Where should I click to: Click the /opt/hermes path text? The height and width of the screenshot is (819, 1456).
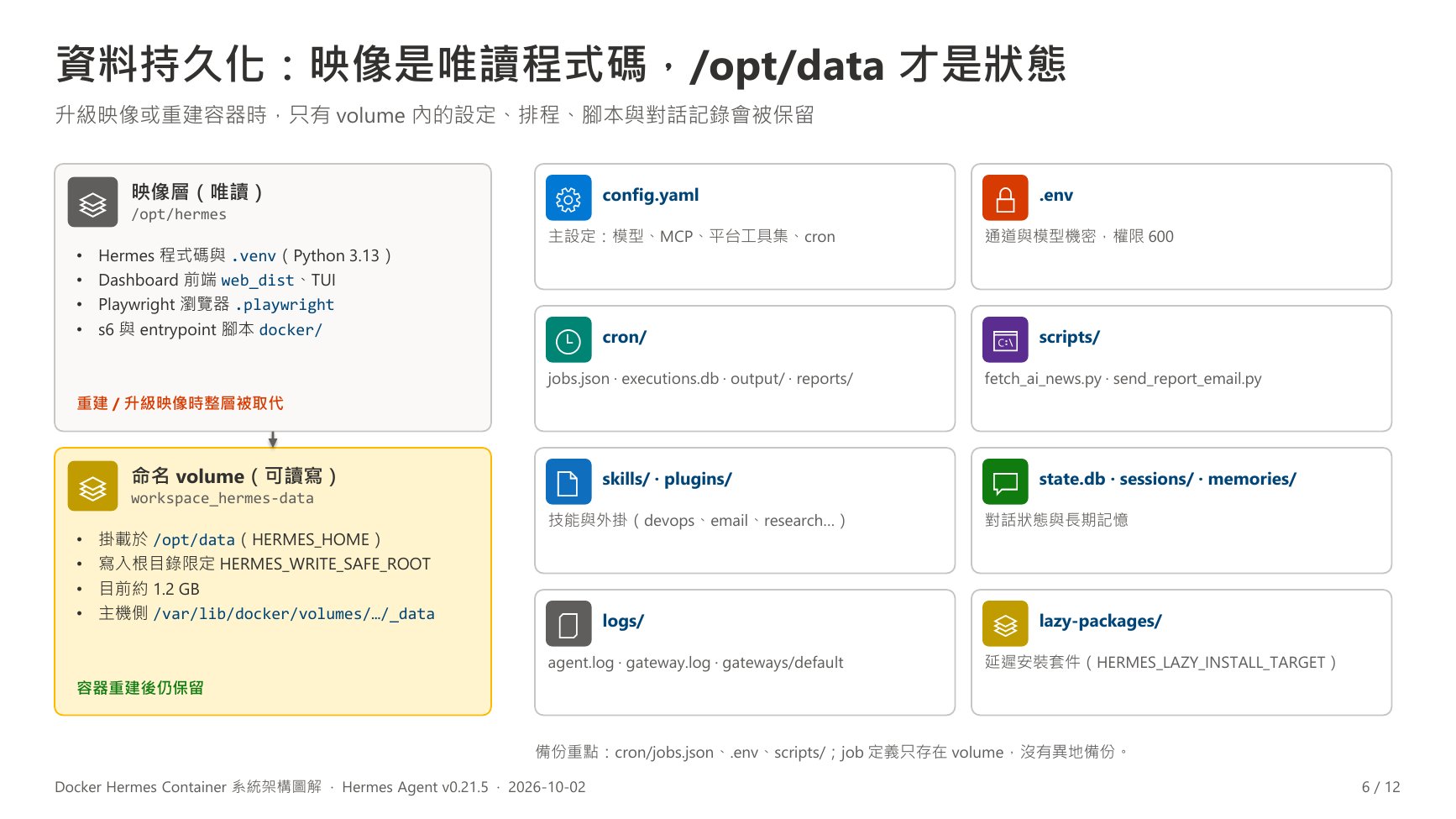click(x=179, y=215)
